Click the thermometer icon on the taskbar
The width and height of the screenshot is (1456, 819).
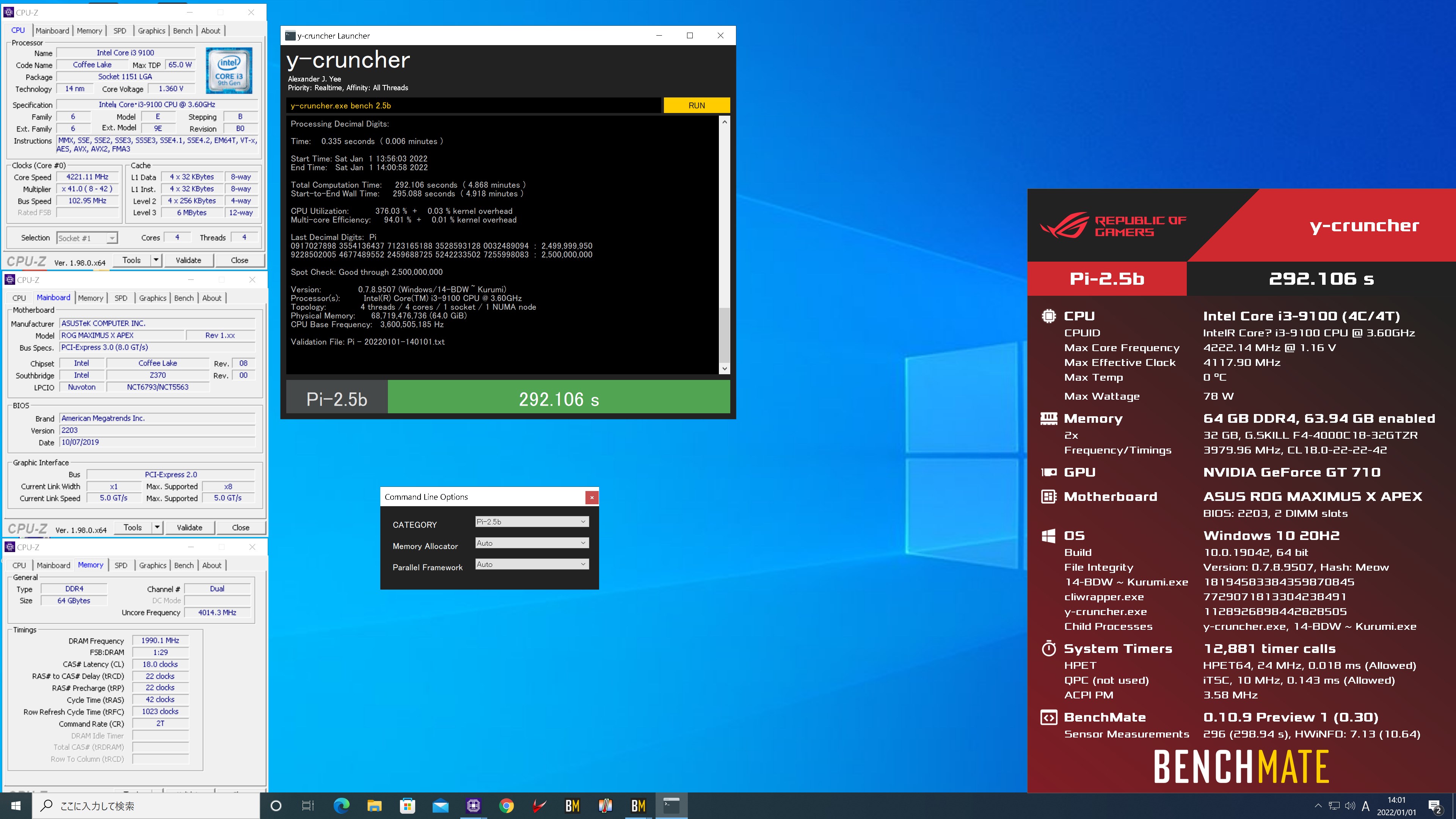pos(606,805)
